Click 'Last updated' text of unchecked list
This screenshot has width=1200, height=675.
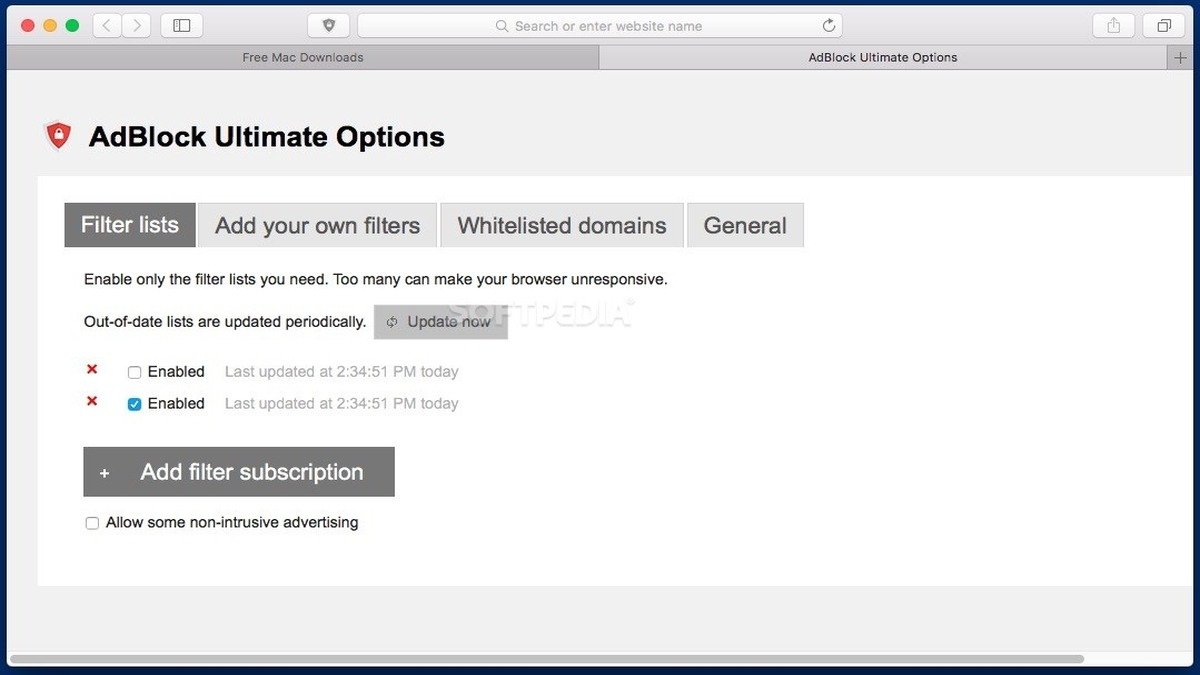pyautogui.click(x=341, y=372)
